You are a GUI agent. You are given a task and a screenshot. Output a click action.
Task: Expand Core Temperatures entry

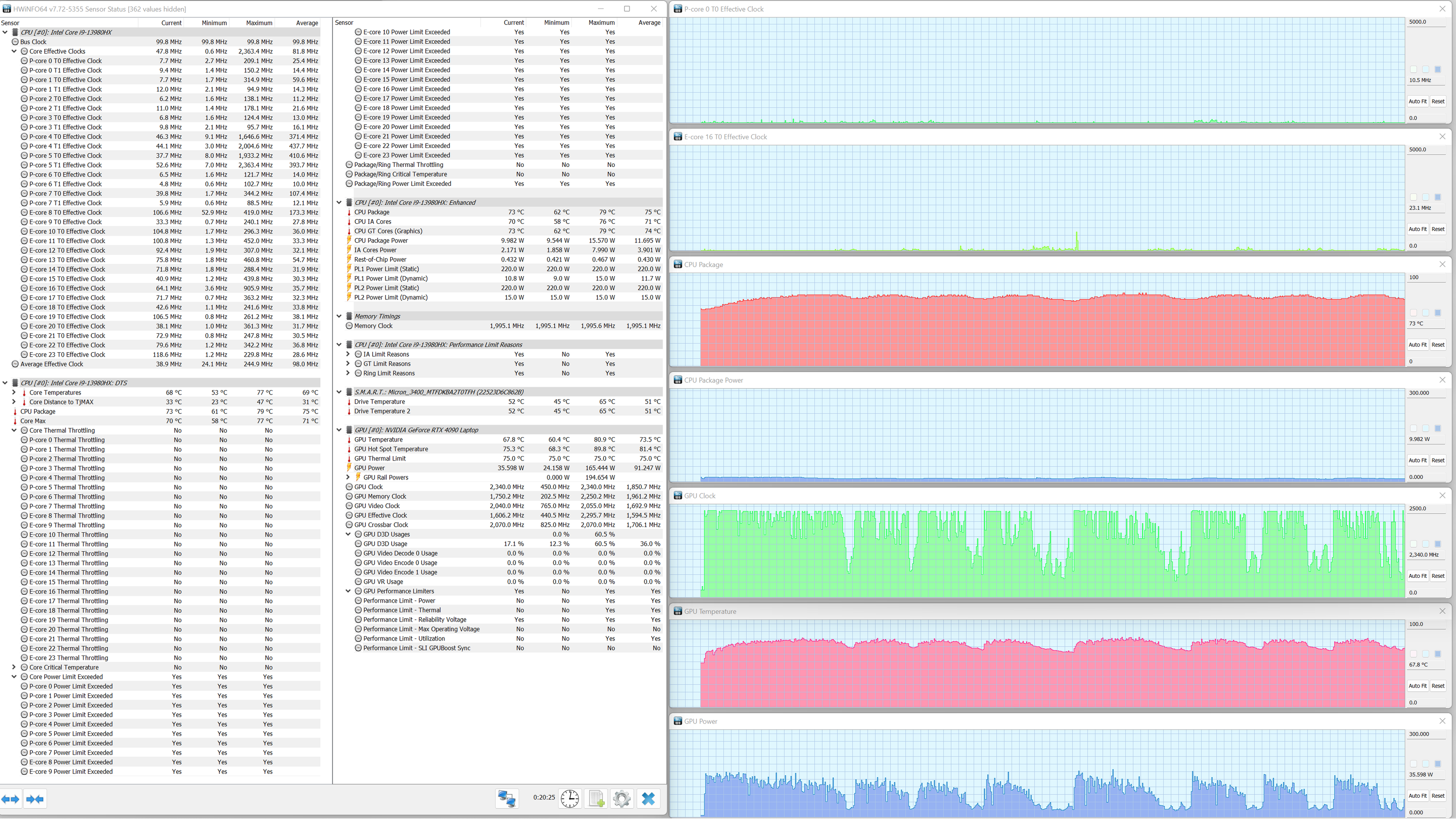(x=14, y=392)
